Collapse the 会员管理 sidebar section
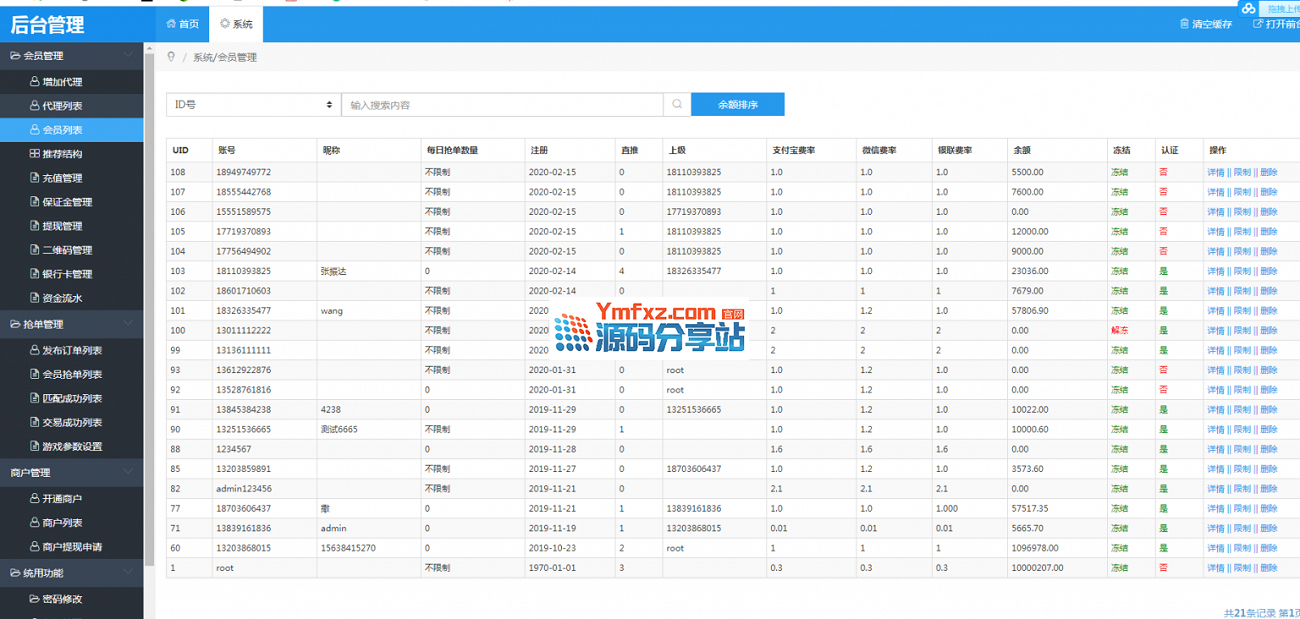Image resolution: width=1300 pixels, height=619 pixels. [x=127, y=56]
